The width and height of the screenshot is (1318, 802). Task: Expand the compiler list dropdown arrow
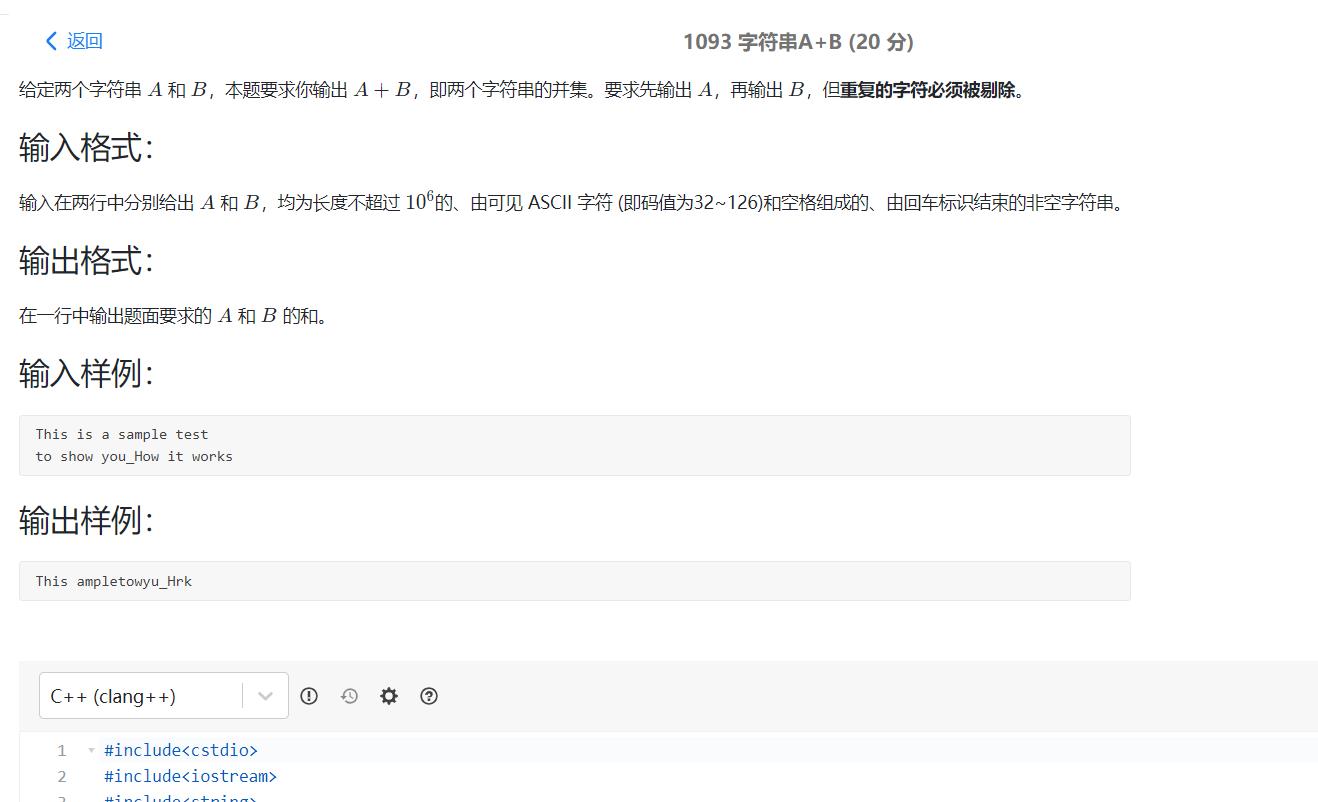pyautogui.click(x=265, y=696)
